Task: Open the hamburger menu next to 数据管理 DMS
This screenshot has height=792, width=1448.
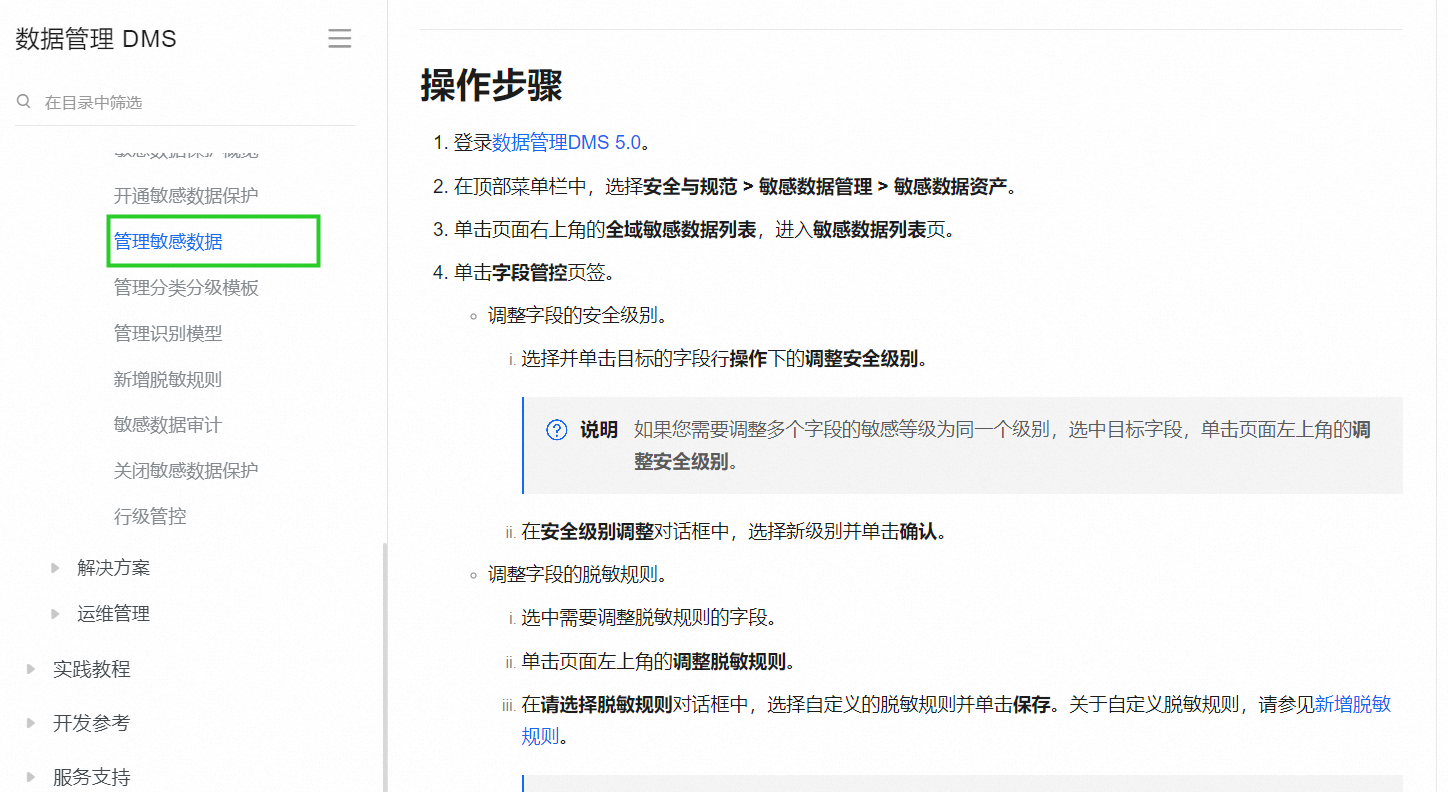Action: (x=340, y=39)
